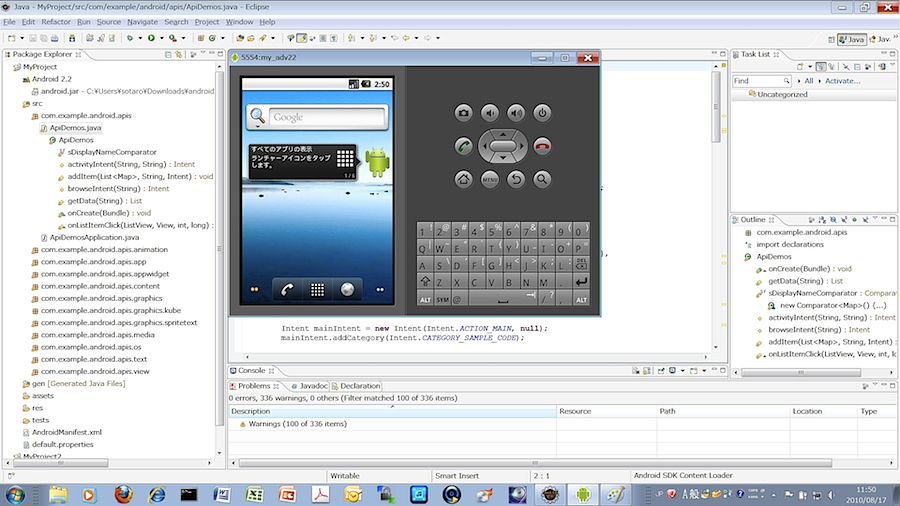Click the Activate... link in Task List
Screen dimensions: 900x506
[841, 81]
